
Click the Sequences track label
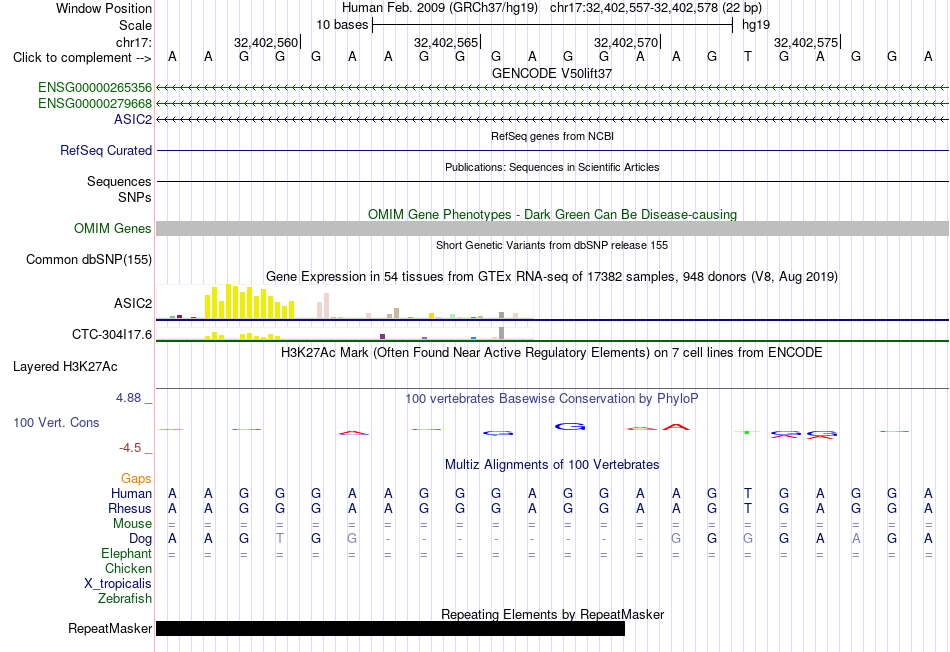[x=119, y=181]
